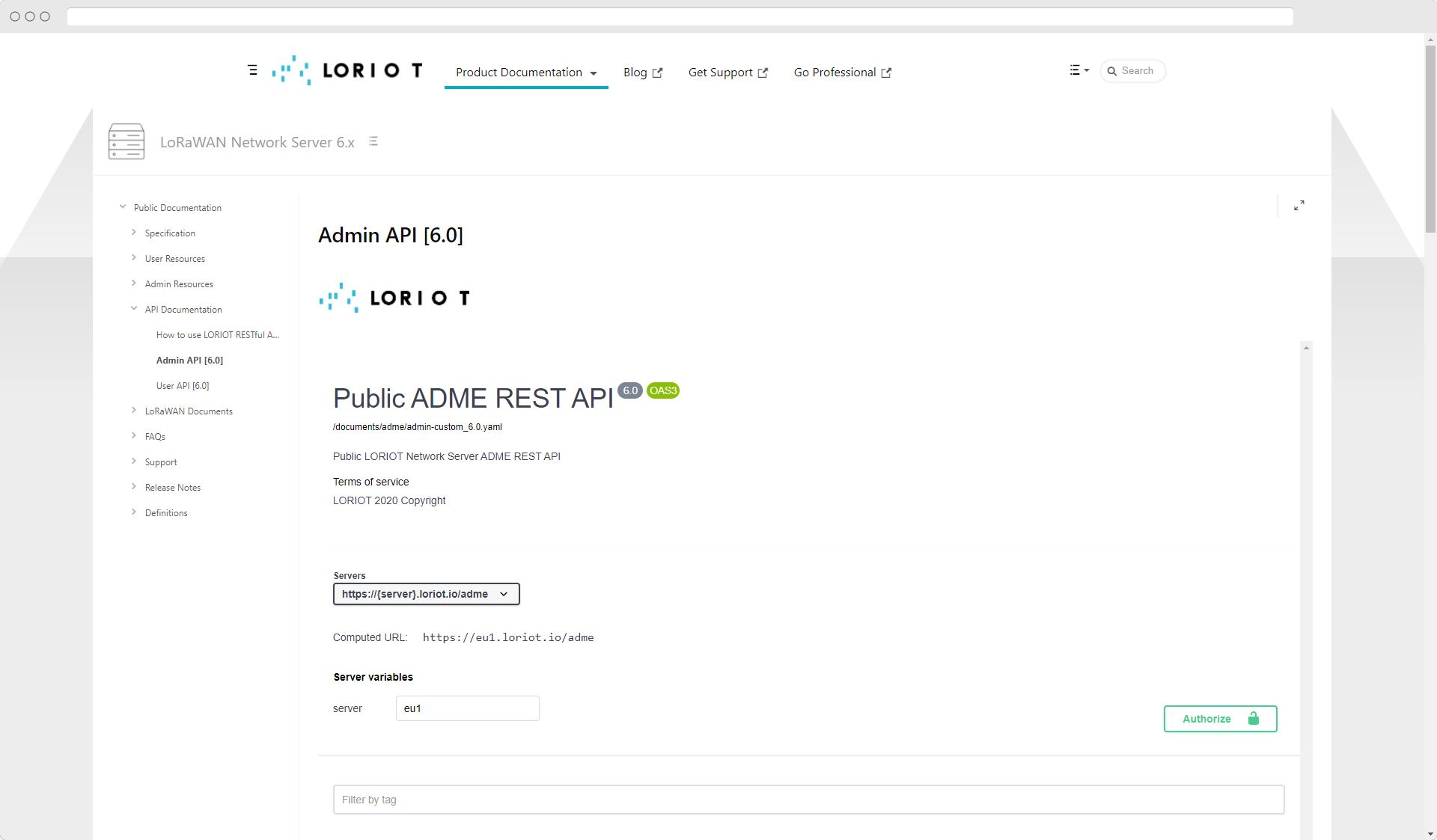The width and height of the screenshot is (1437, 840).
Task: Open the list options dropdown near Search
Action: pyautogui.click(x=1078, y=70)
